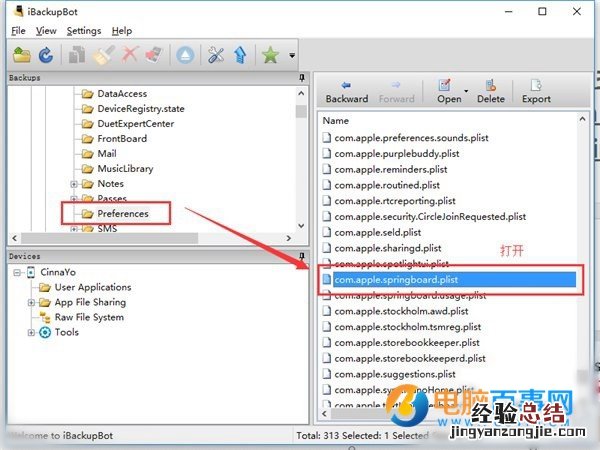This screenshot has width=600, height=450.
Task: Select User Applications under CinnaYo
Action: [x=93, y=287]
